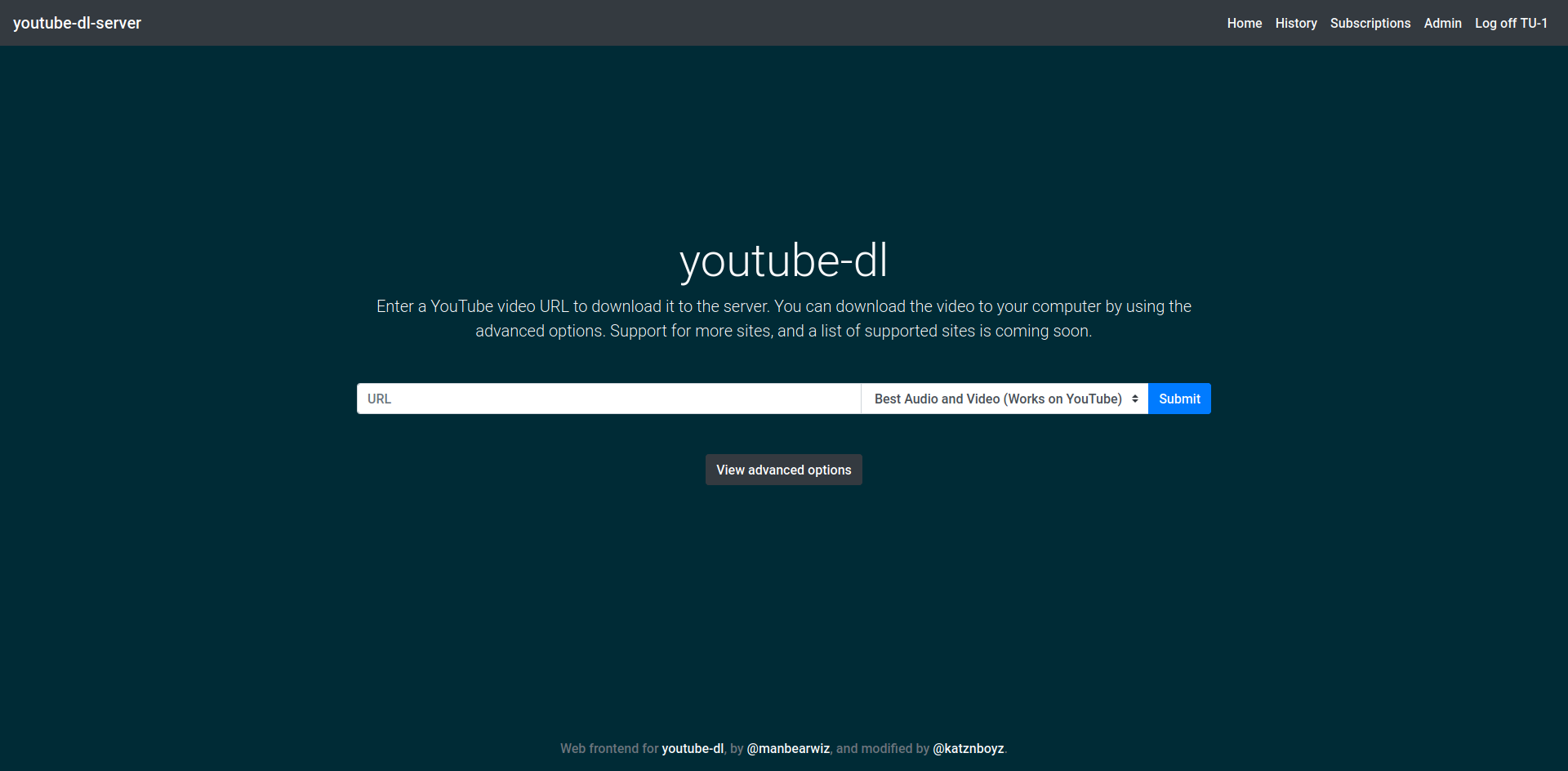This screenshot has height=771, width=1568.
Task: Visit the @katznboyz profile link
Action: pyautogui.click(x=968, y=748)
